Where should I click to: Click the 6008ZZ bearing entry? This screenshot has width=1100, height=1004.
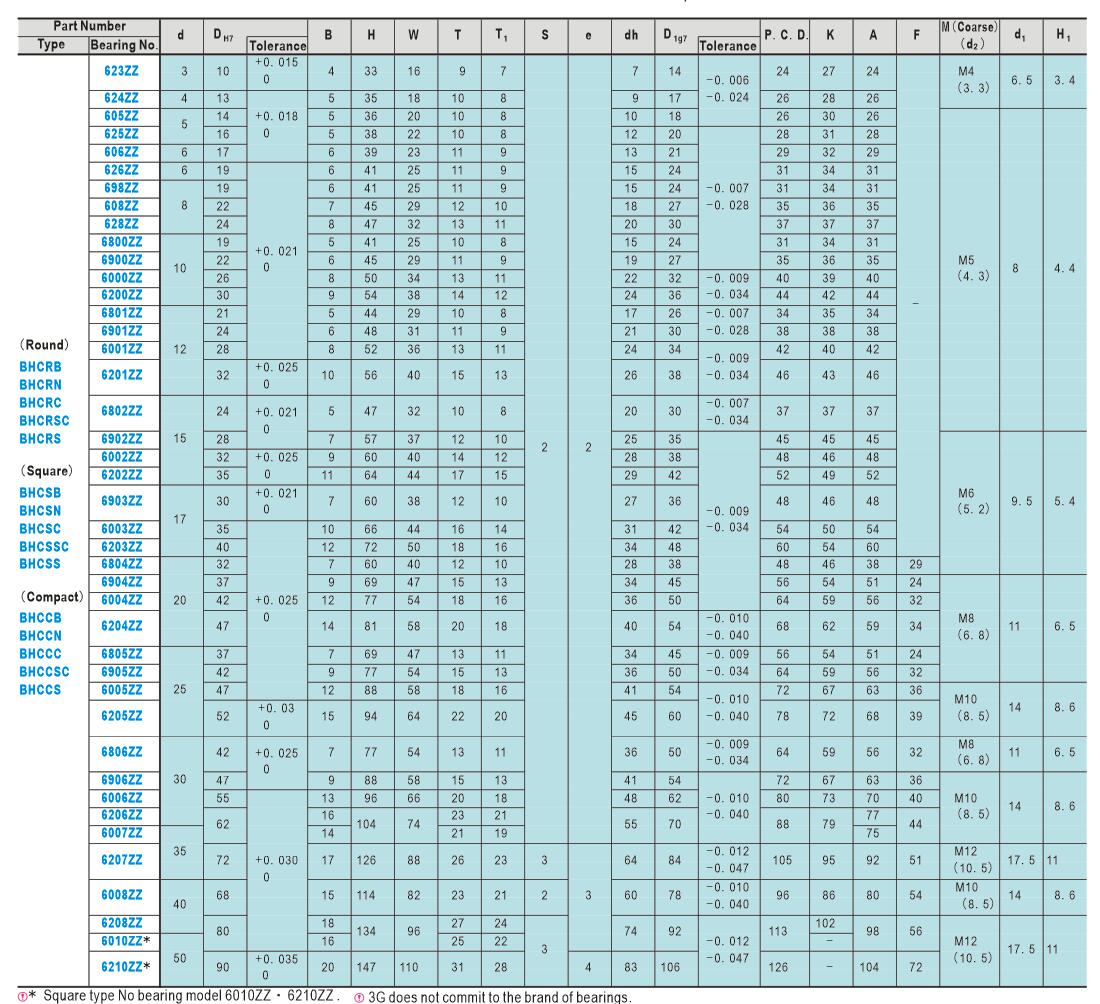[121, 895]
